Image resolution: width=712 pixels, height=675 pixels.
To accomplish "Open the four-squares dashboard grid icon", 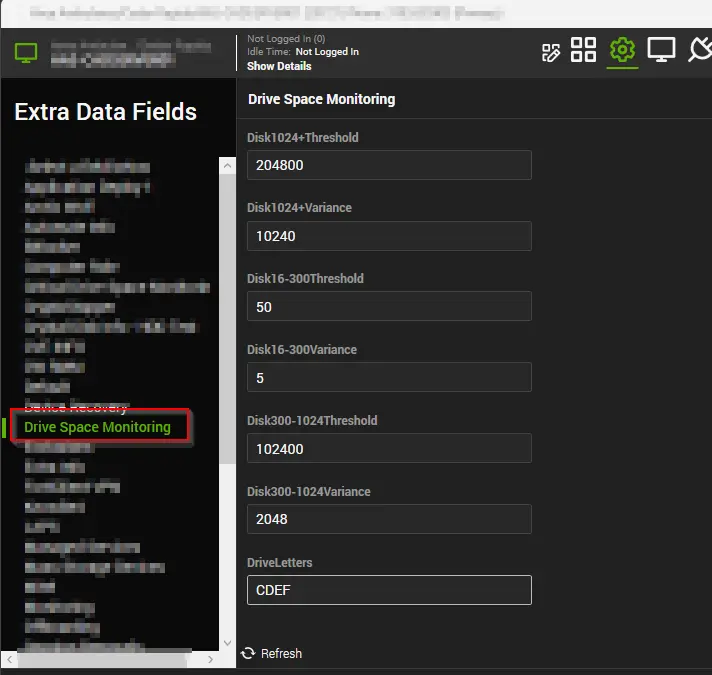I will coord(583,49).
